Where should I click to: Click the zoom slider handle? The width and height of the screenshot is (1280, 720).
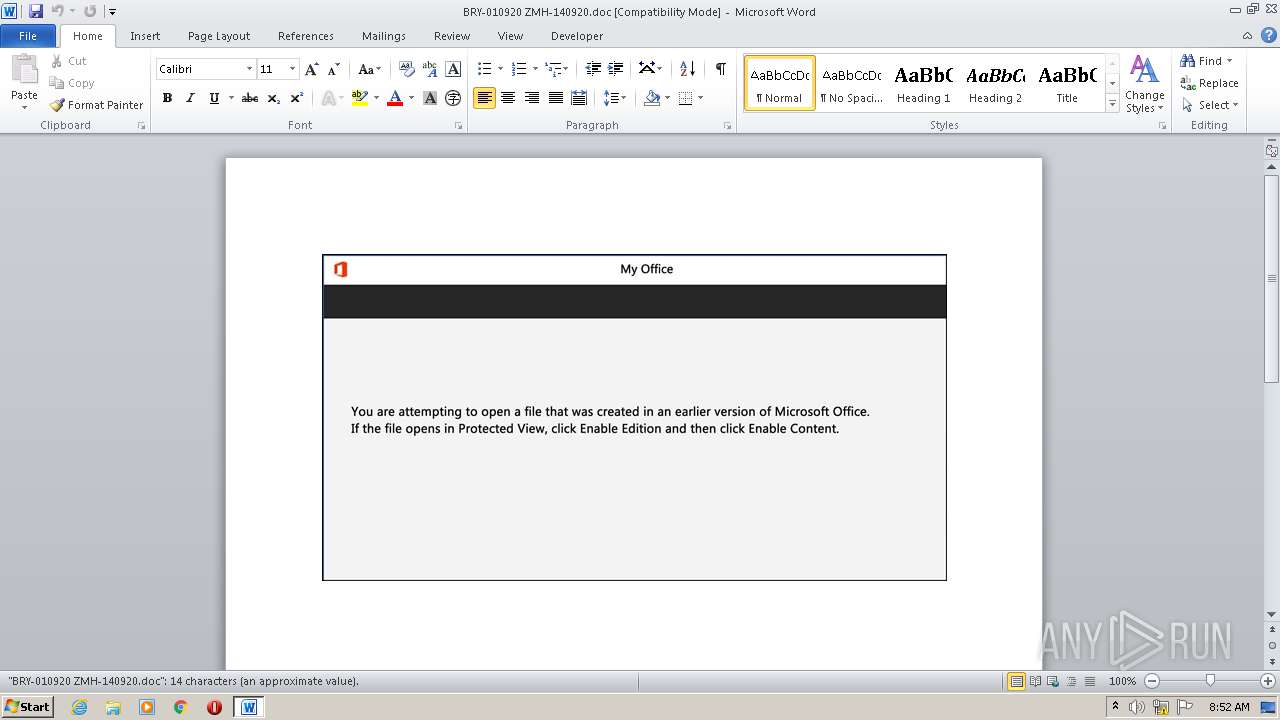tap(1210, 681)
